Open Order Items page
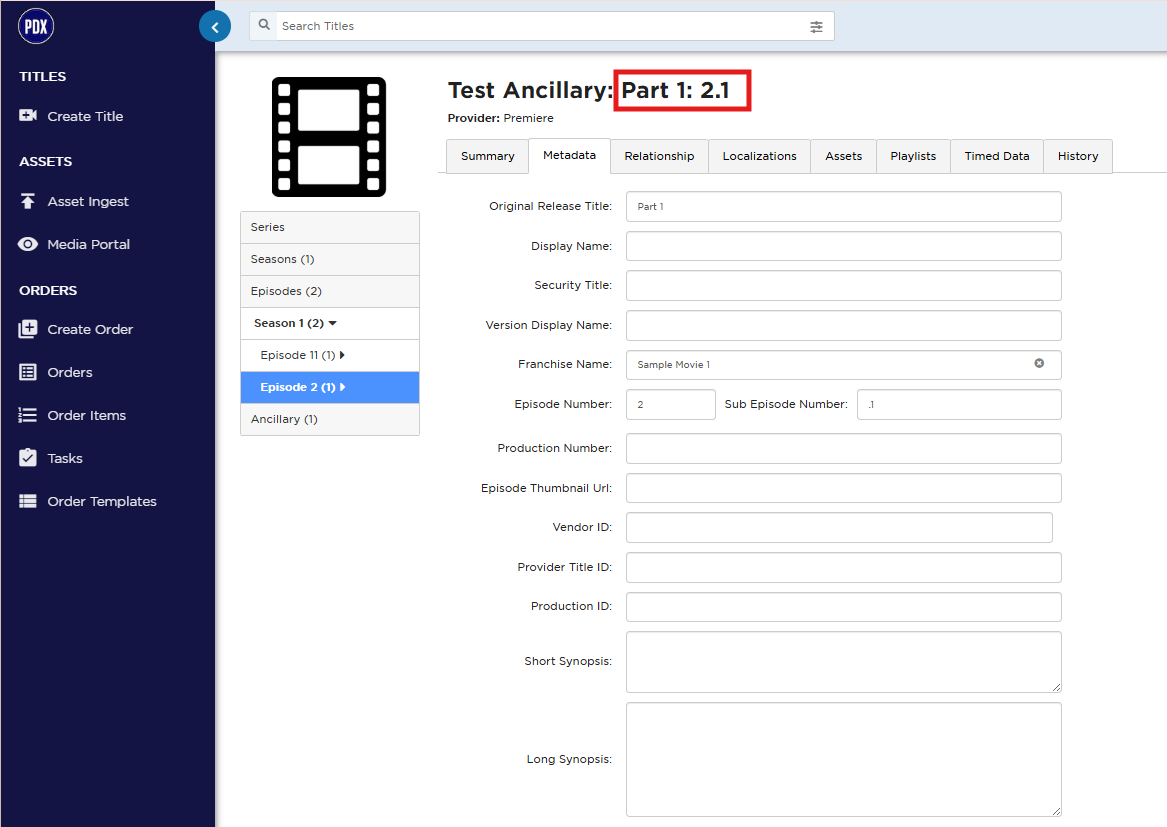1167x827 pixels. 86,415
